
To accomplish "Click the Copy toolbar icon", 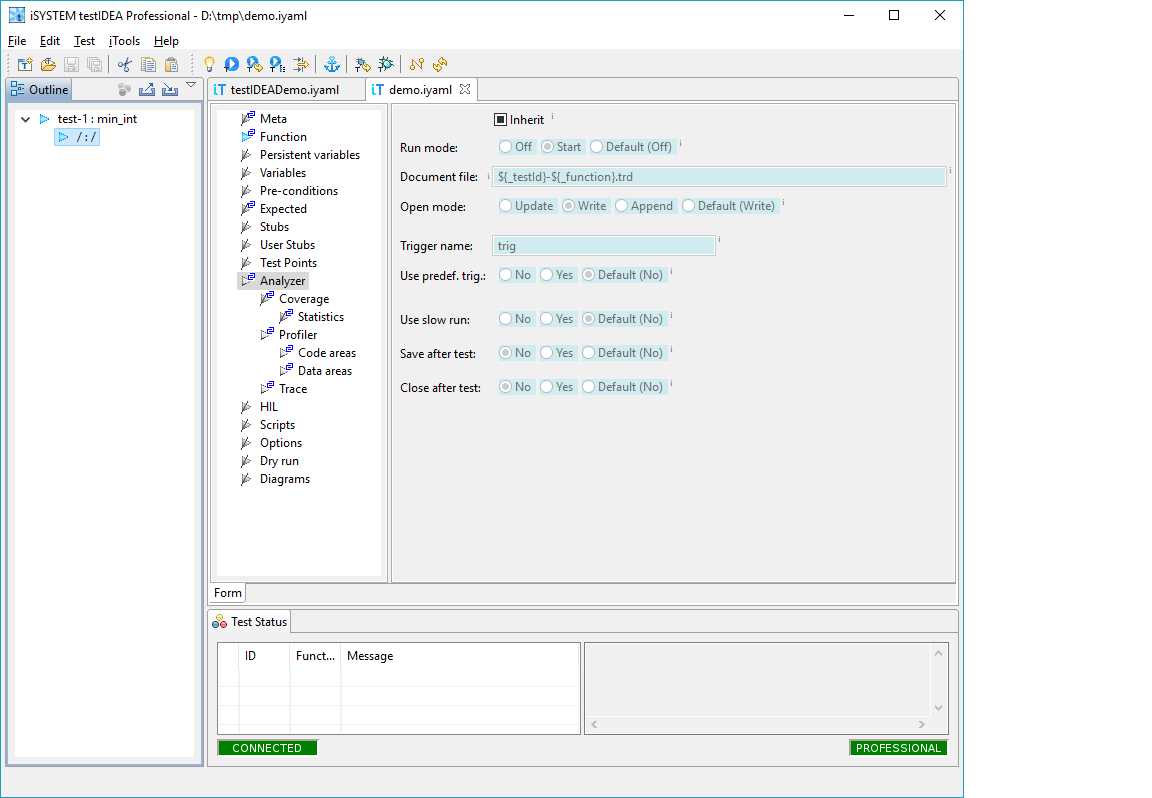I will 148,65.
